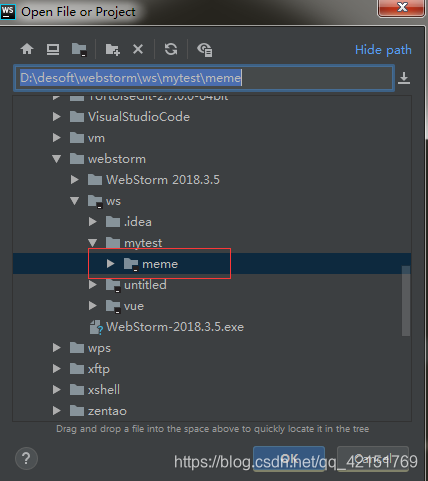This screenshot has height=481, width=428.
Task: Select the 'mytest' folder name
Action: coord(143,243)
